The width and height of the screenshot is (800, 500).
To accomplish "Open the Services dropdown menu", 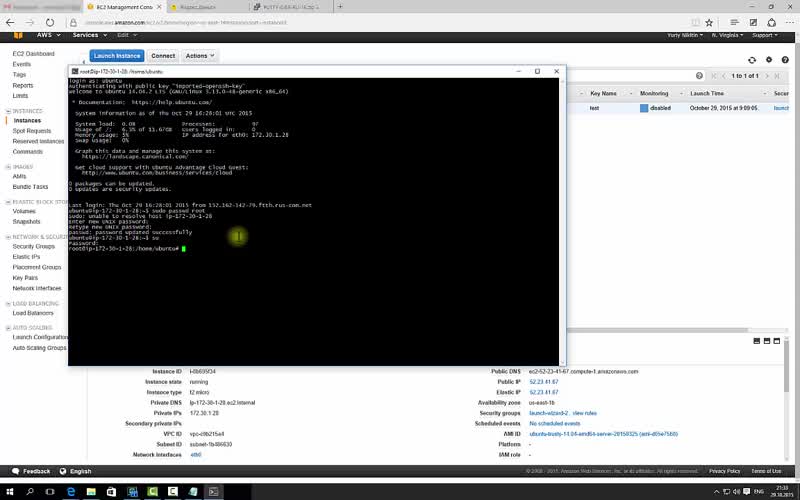I will (90, 35).
